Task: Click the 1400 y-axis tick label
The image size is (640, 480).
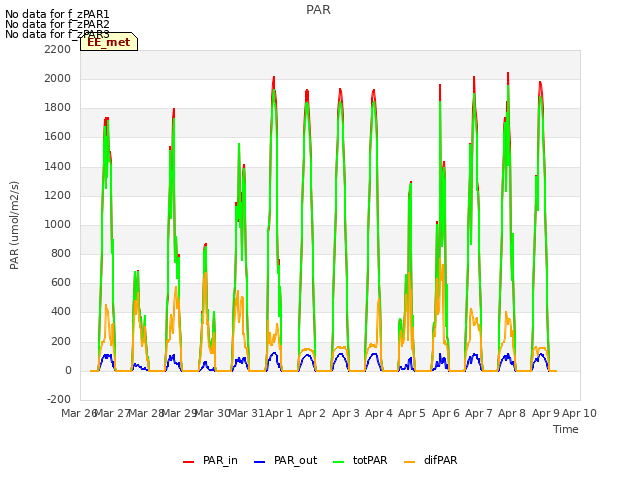Action: (58, 166)
